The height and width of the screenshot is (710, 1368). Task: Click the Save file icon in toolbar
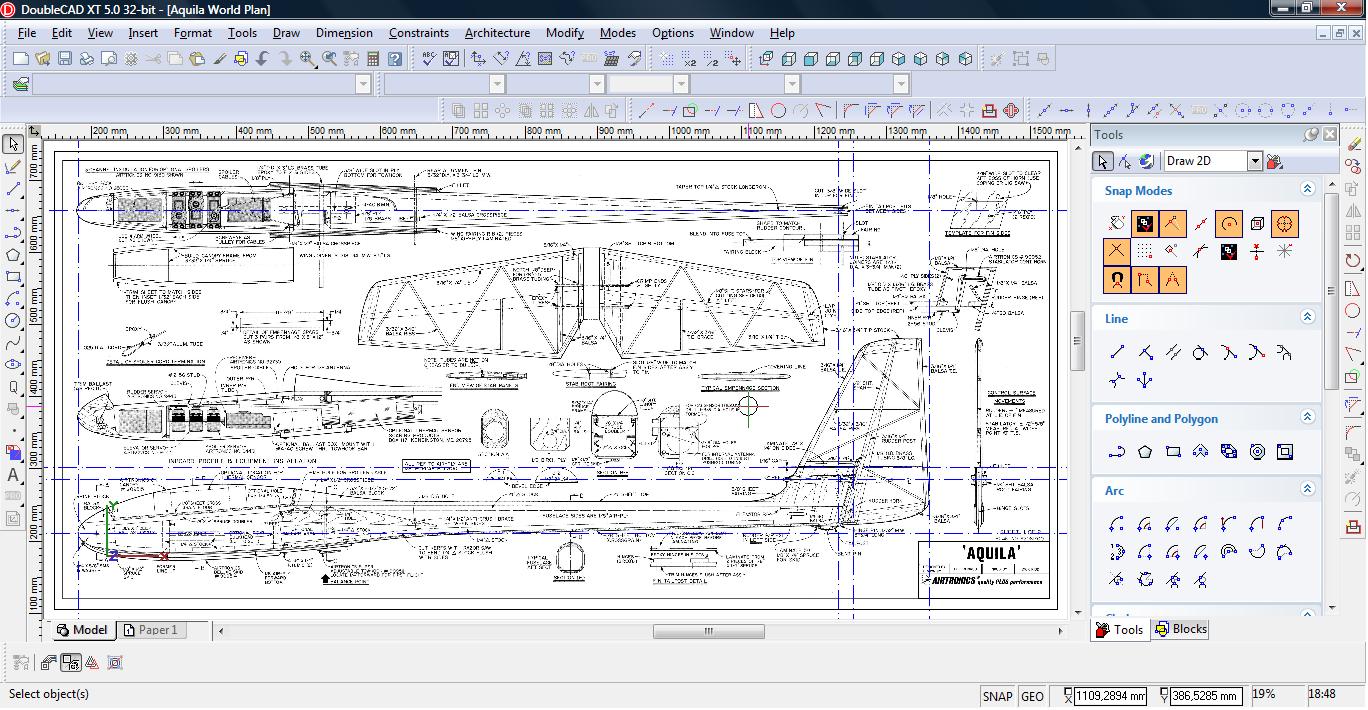(65, 59)
